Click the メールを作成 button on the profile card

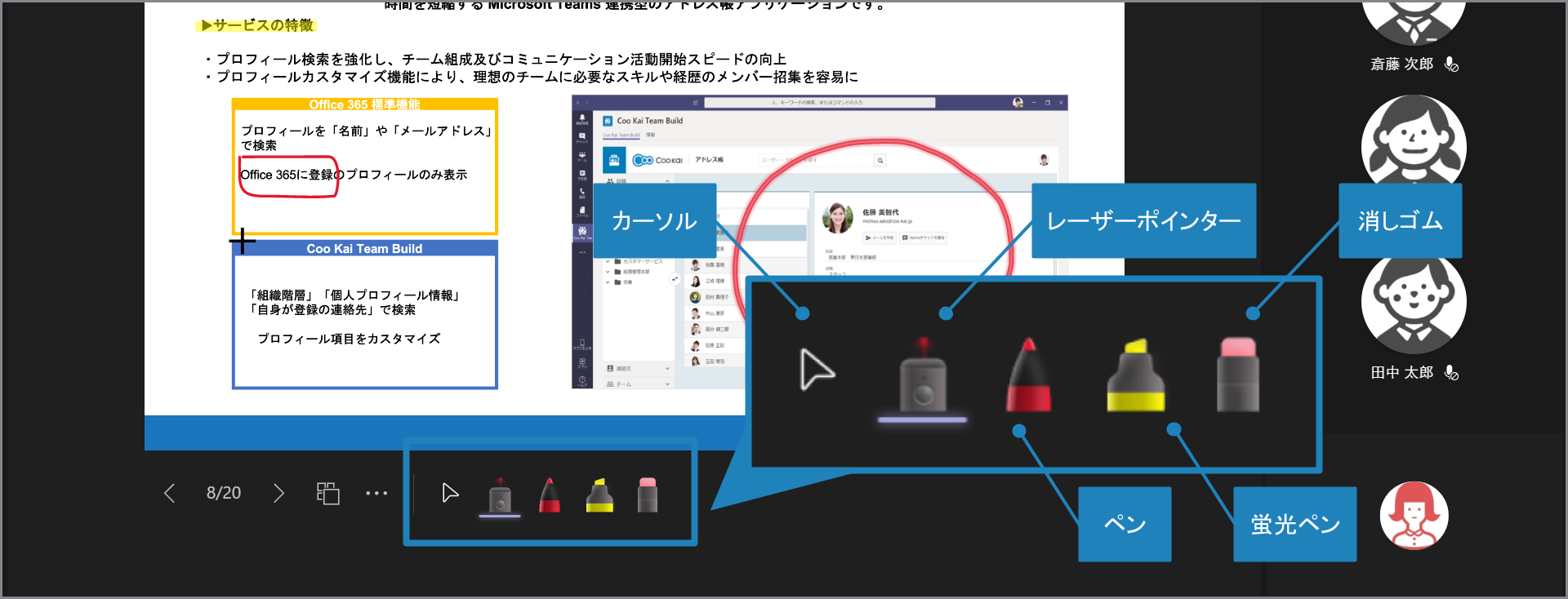880,237
